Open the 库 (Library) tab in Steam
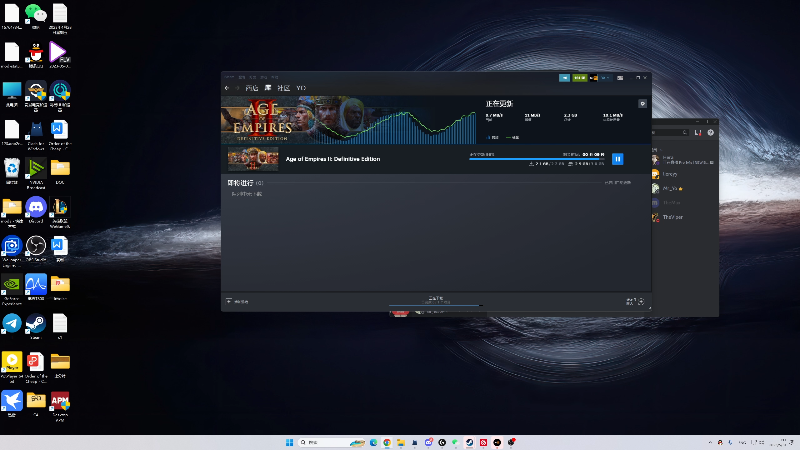 click(267, 88)
